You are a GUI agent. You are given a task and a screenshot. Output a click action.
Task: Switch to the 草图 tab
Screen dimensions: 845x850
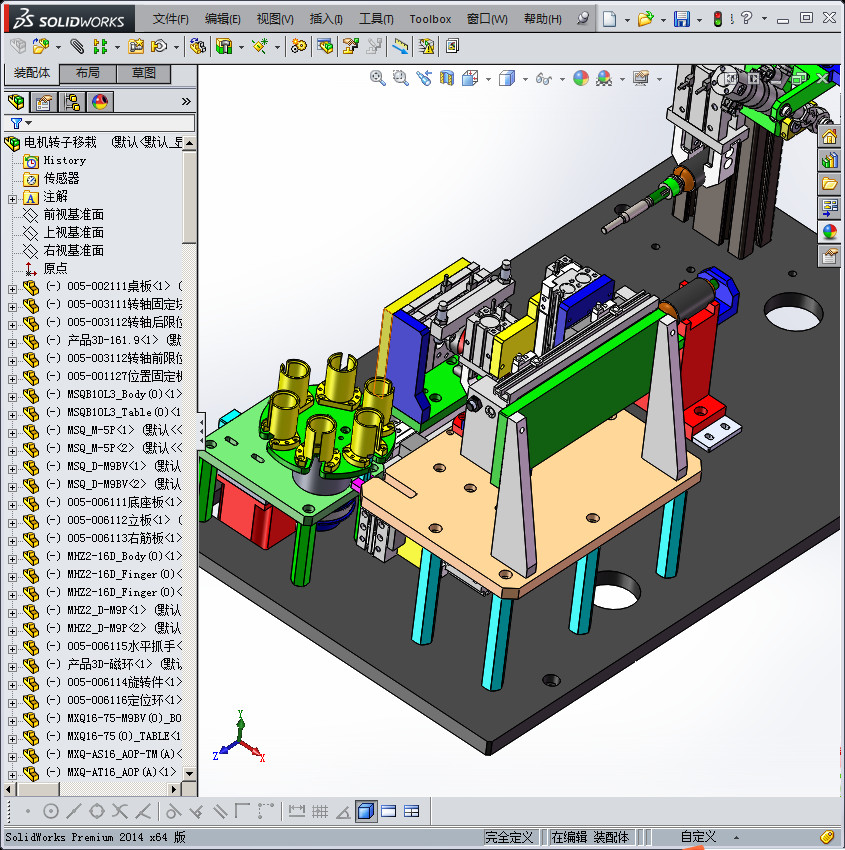pyautogui.click(x=144, y=73)
